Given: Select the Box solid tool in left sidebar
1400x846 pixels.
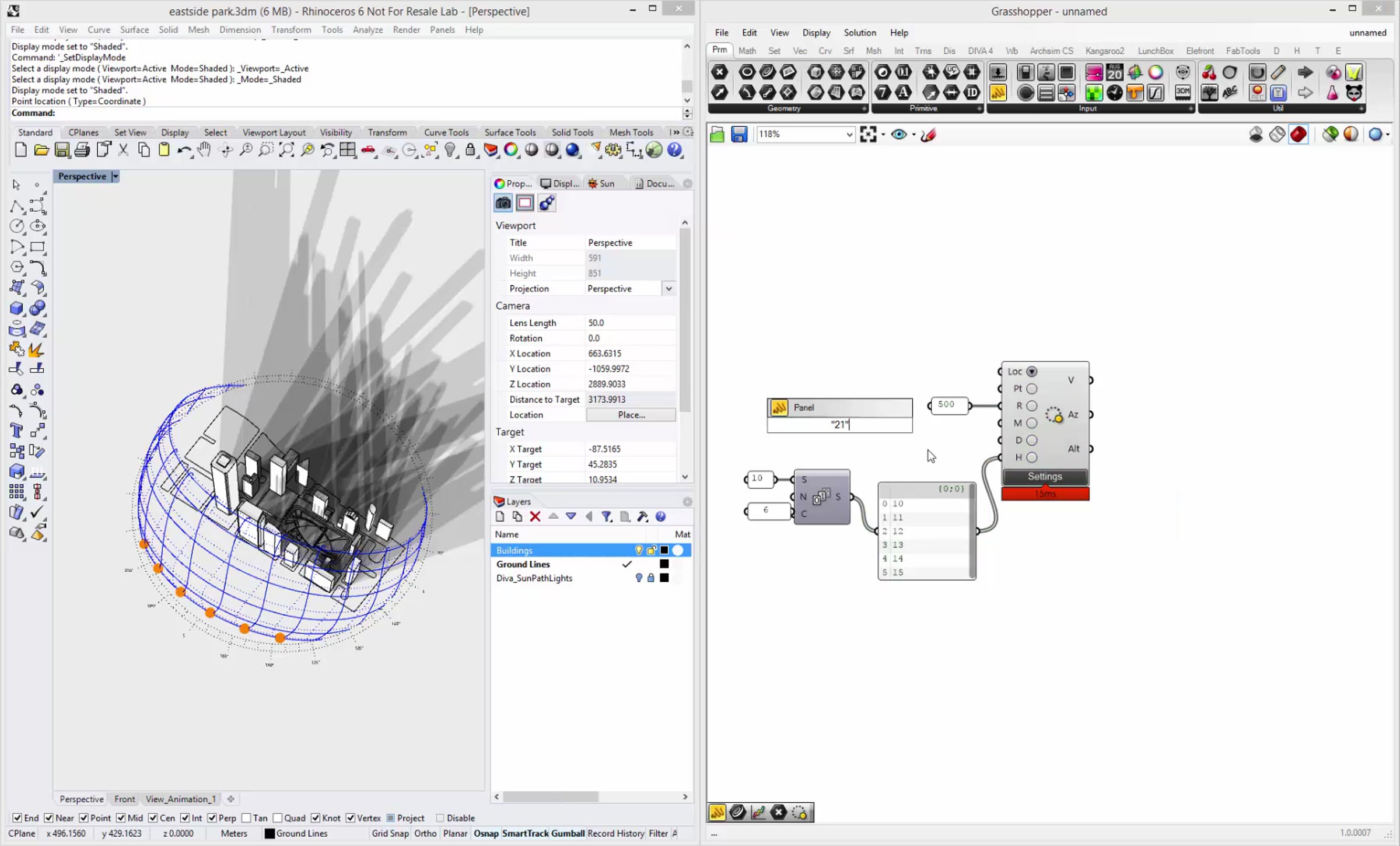Looking at the screenshot, I should point(17,308).
